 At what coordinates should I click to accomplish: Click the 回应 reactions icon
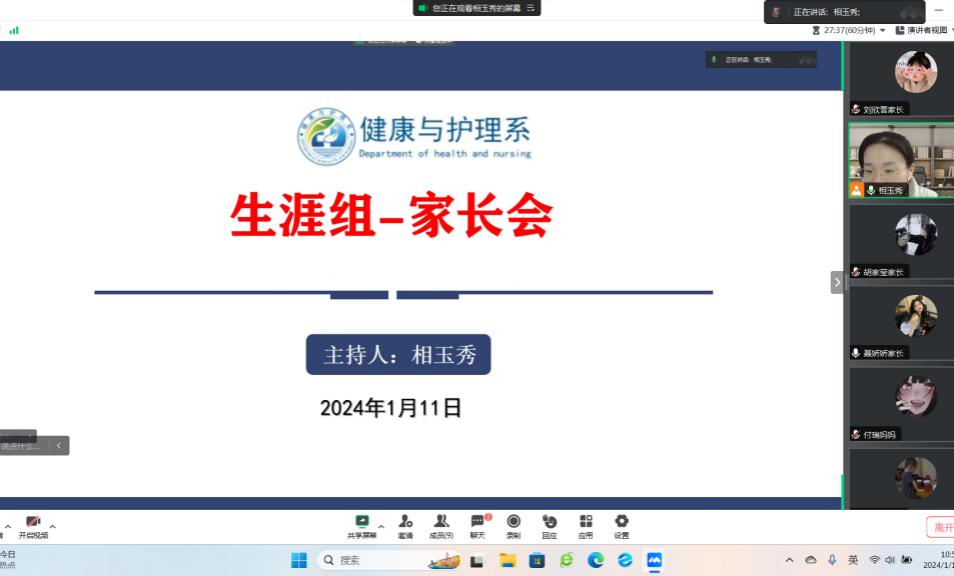point(549,526)
